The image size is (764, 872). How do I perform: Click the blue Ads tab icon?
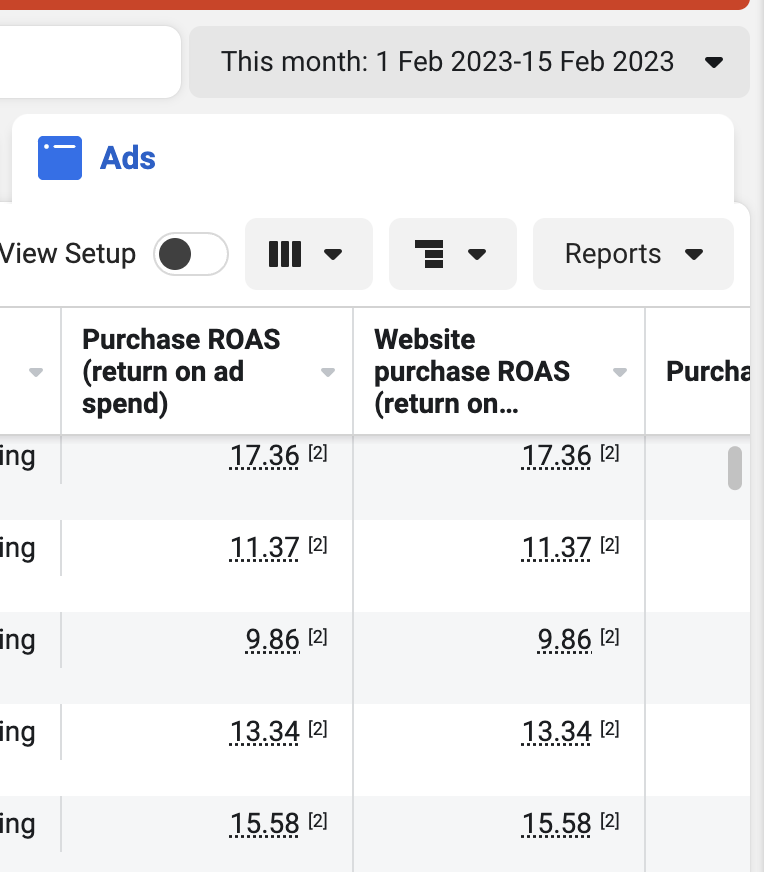[60, 158]
